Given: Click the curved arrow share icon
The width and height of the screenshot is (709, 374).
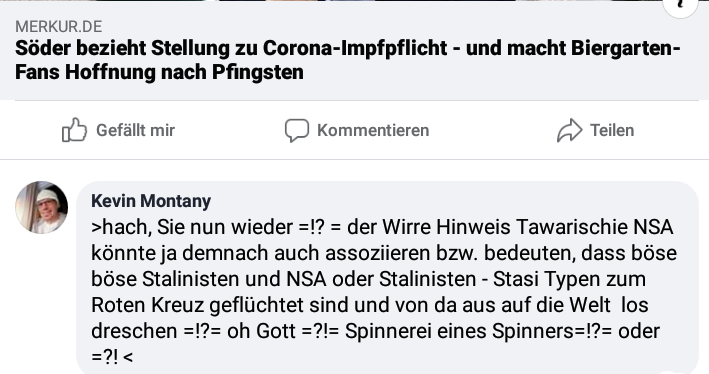Looking at the screenshot, I should tap(569, 130).
